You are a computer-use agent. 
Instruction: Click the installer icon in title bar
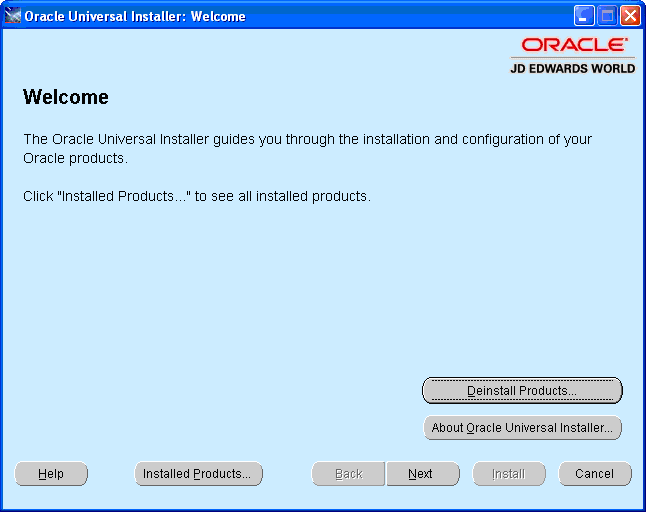[x=12, y=16]
